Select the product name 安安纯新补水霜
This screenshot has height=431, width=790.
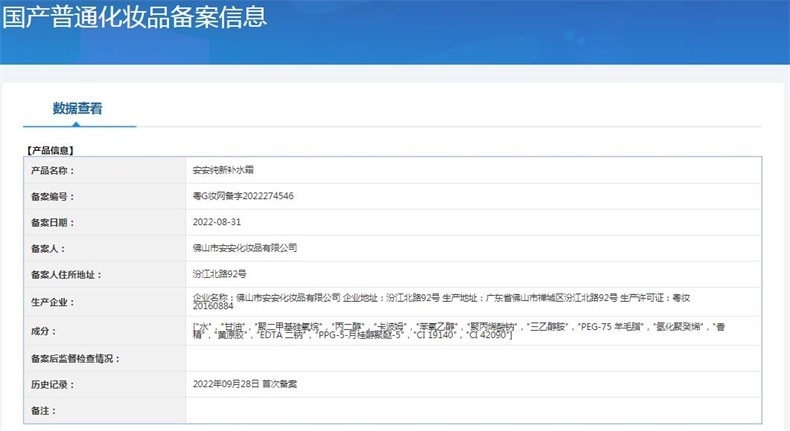223,170
